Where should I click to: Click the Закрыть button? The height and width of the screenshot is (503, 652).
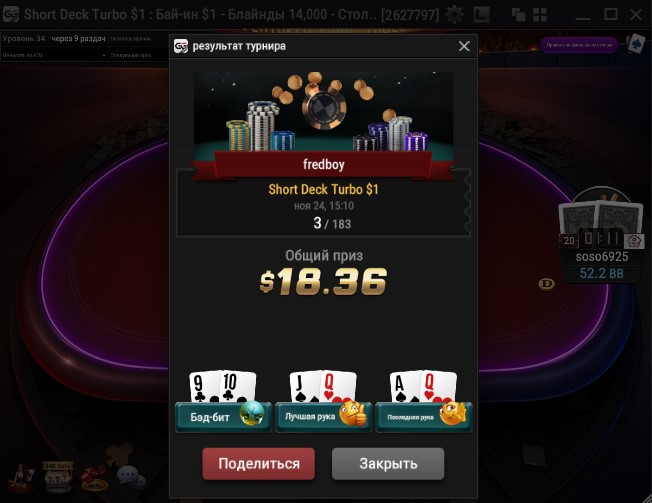(x=388, y=464)
